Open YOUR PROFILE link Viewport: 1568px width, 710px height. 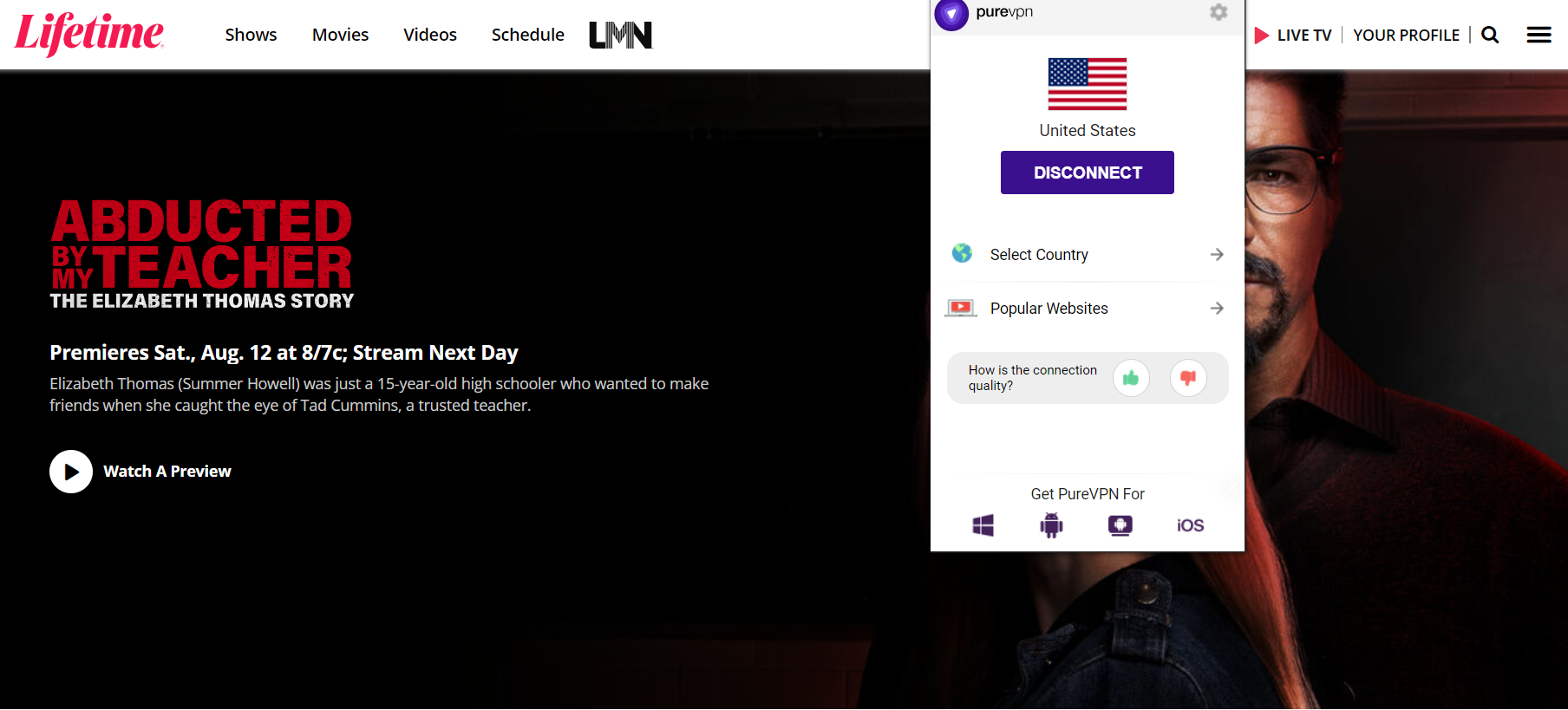coord(1406,35)
